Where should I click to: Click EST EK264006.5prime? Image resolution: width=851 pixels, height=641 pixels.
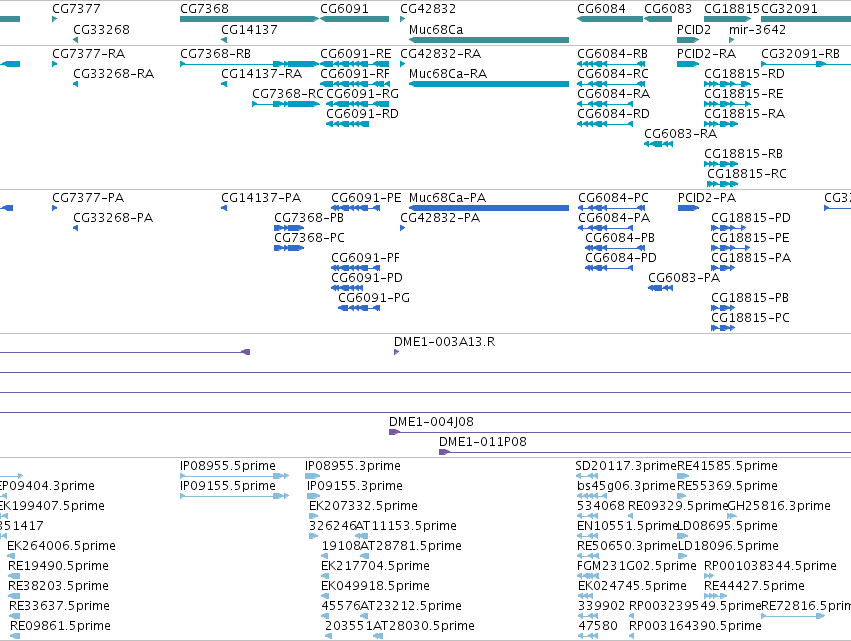pyautogui.click(x=11, y=556)
